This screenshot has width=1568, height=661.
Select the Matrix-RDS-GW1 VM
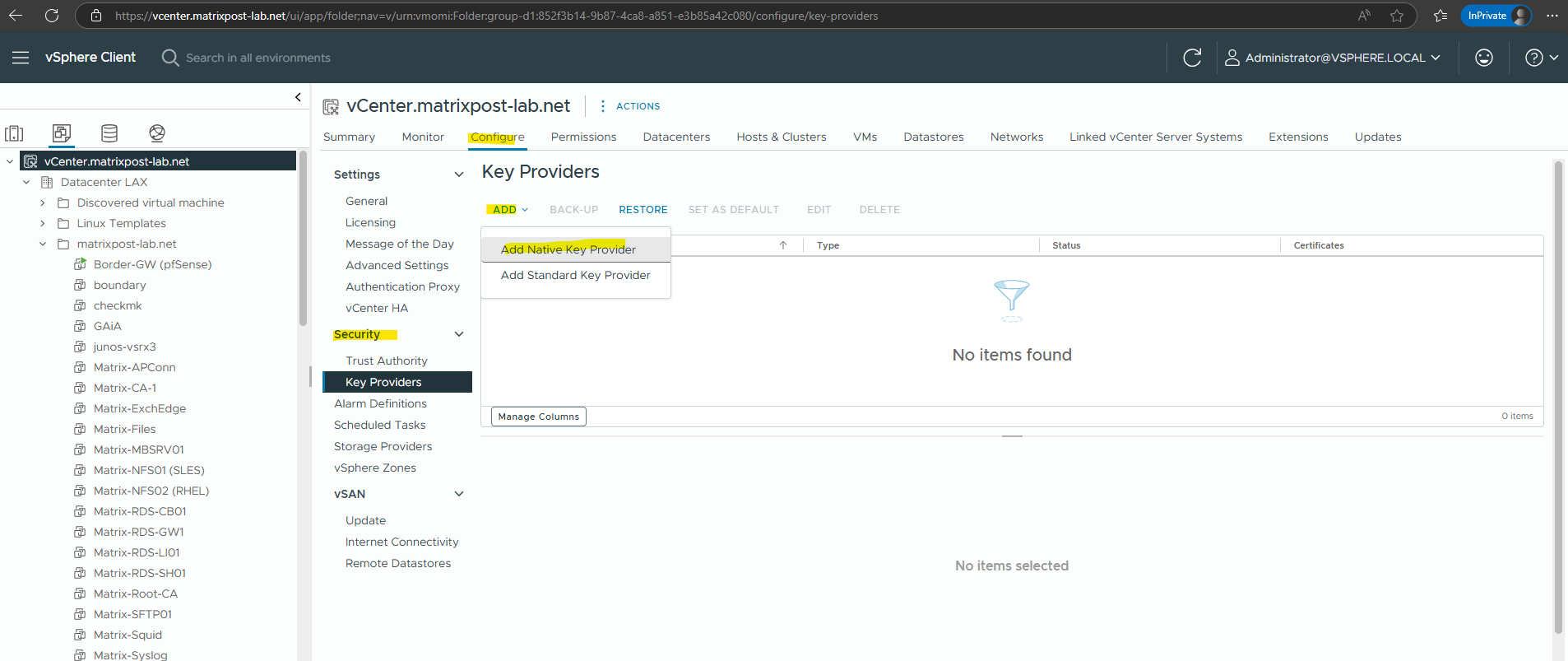pyautogui.click(x=138, y=532)
